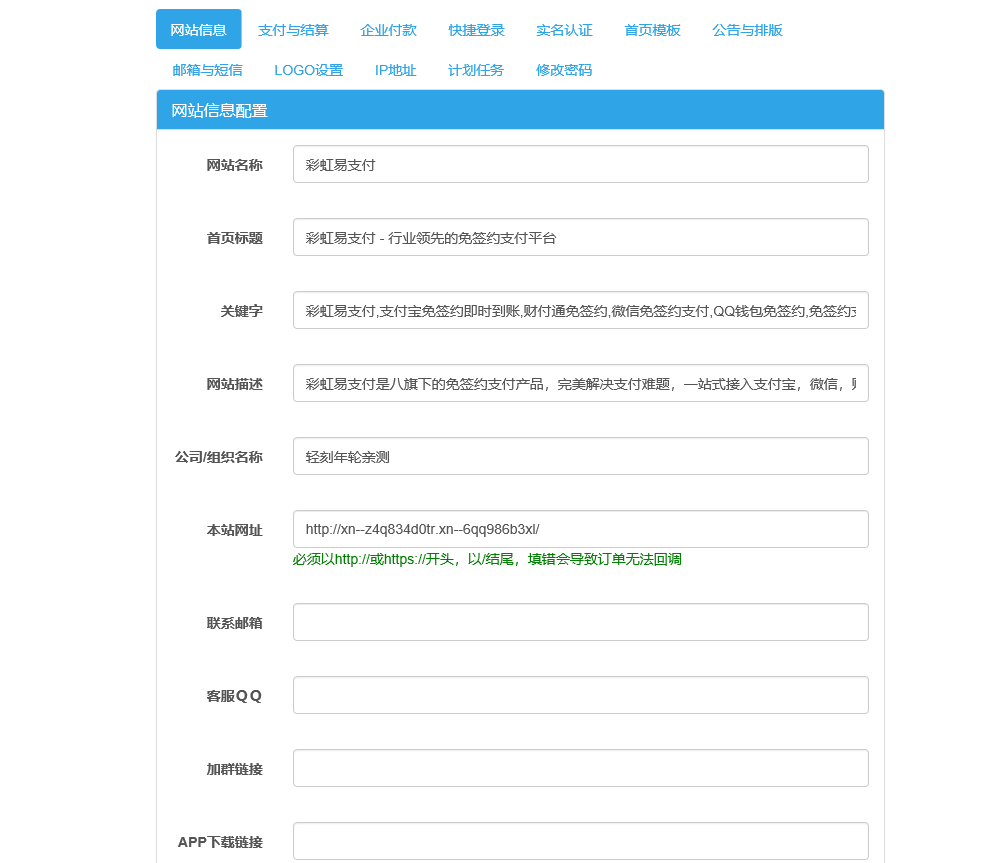The image size is (996, 863).
Task: Click inside the 关键字 field
Action: [580, 310]
